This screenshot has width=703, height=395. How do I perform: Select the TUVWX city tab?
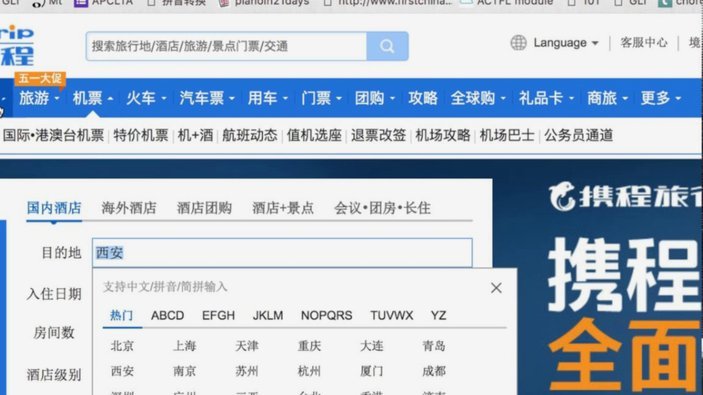[391, 315]
